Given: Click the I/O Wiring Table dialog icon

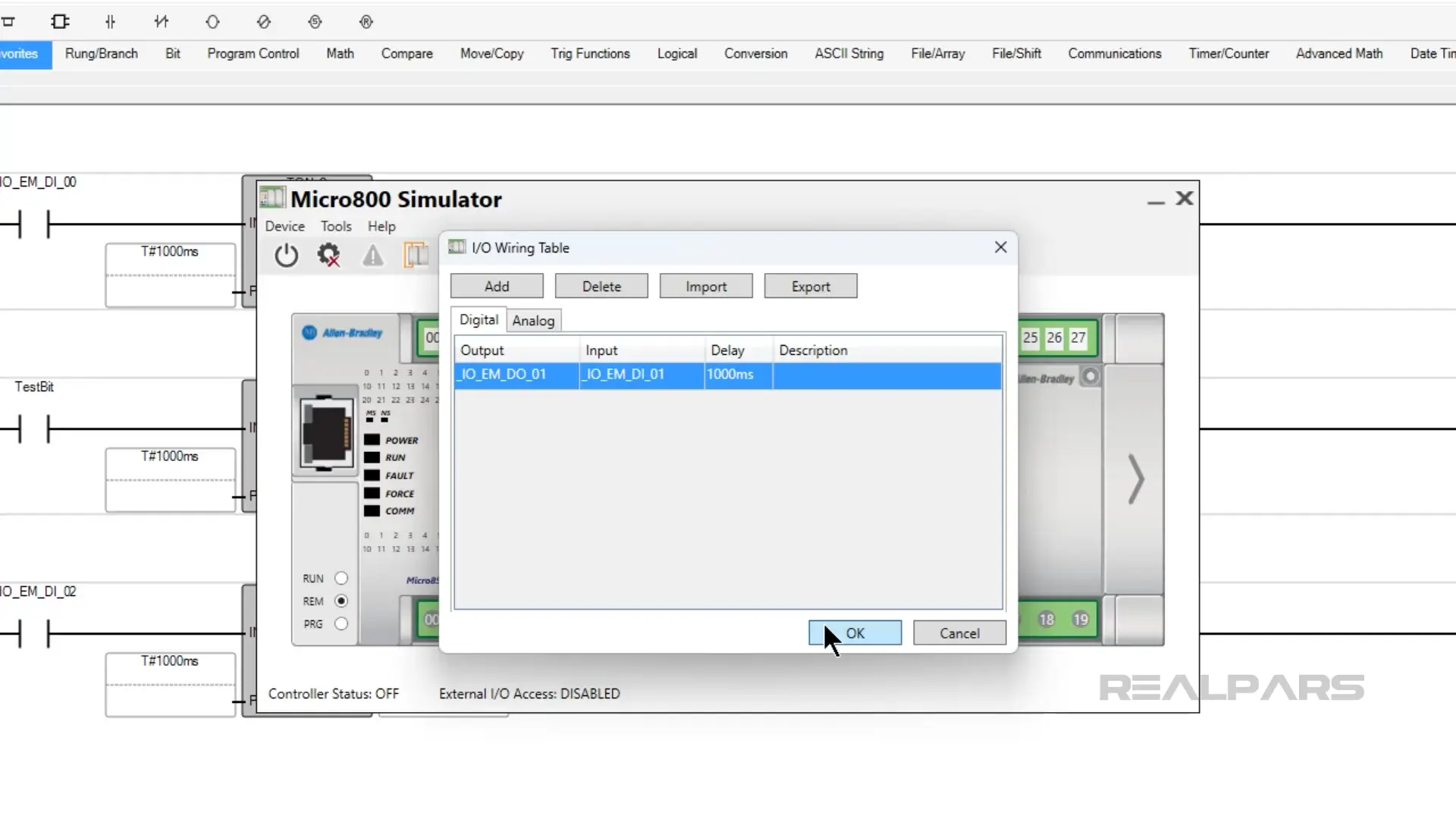Looking at the screenshot, I should coord(457,247).
